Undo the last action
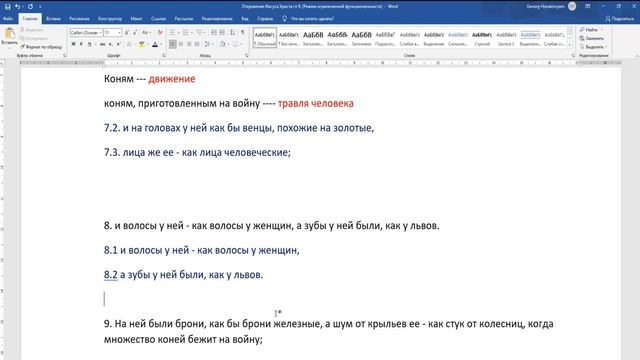Screen dimensions: 640x360 (17, 7)
